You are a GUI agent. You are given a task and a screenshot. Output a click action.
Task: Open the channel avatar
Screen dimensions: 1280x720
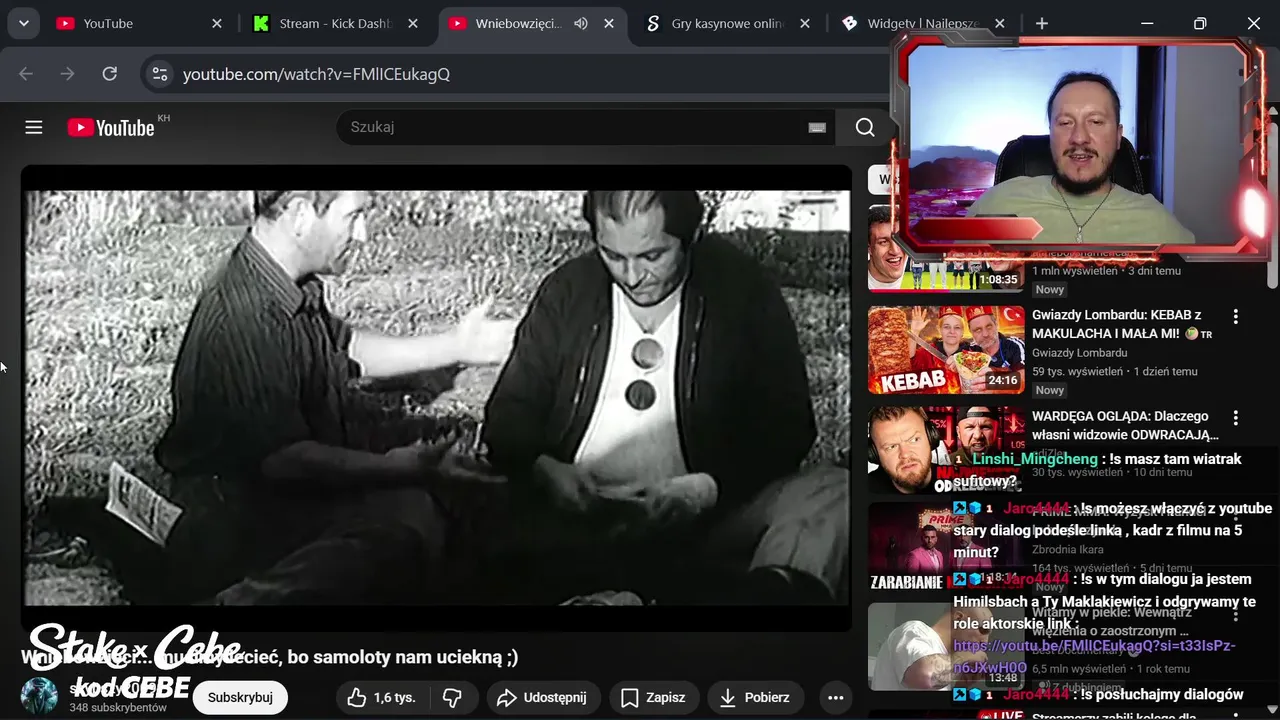click(40, 696)
